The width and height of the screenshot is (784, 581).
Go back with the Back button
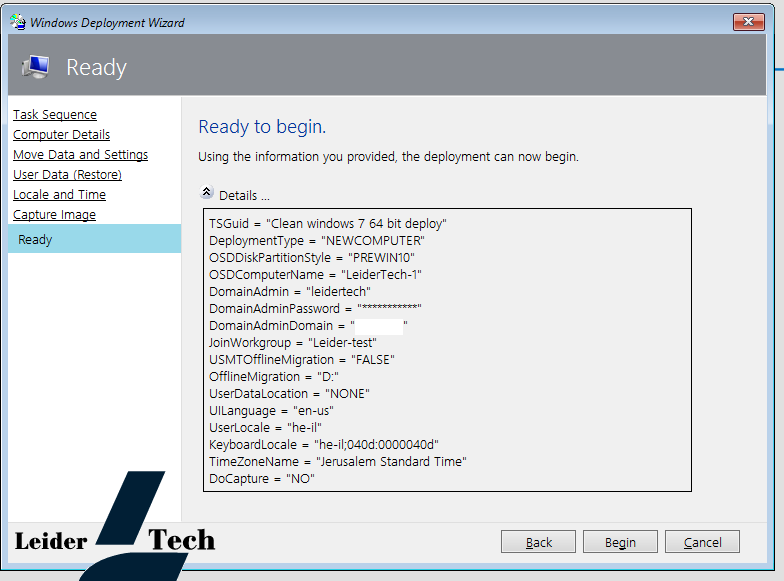pos(538,542)
